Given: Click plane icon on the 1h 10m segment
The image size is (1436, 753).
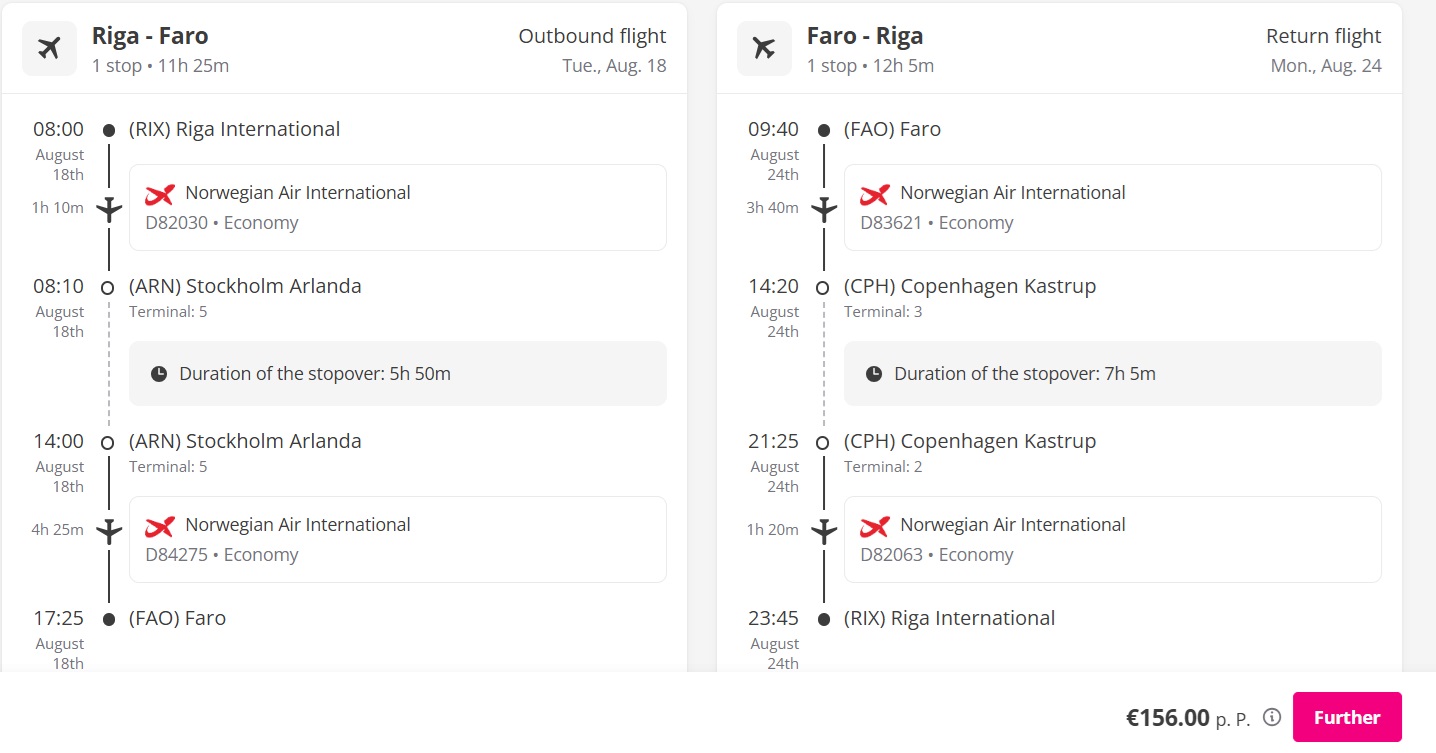Looking at the screenshot, I should (109, 209).
